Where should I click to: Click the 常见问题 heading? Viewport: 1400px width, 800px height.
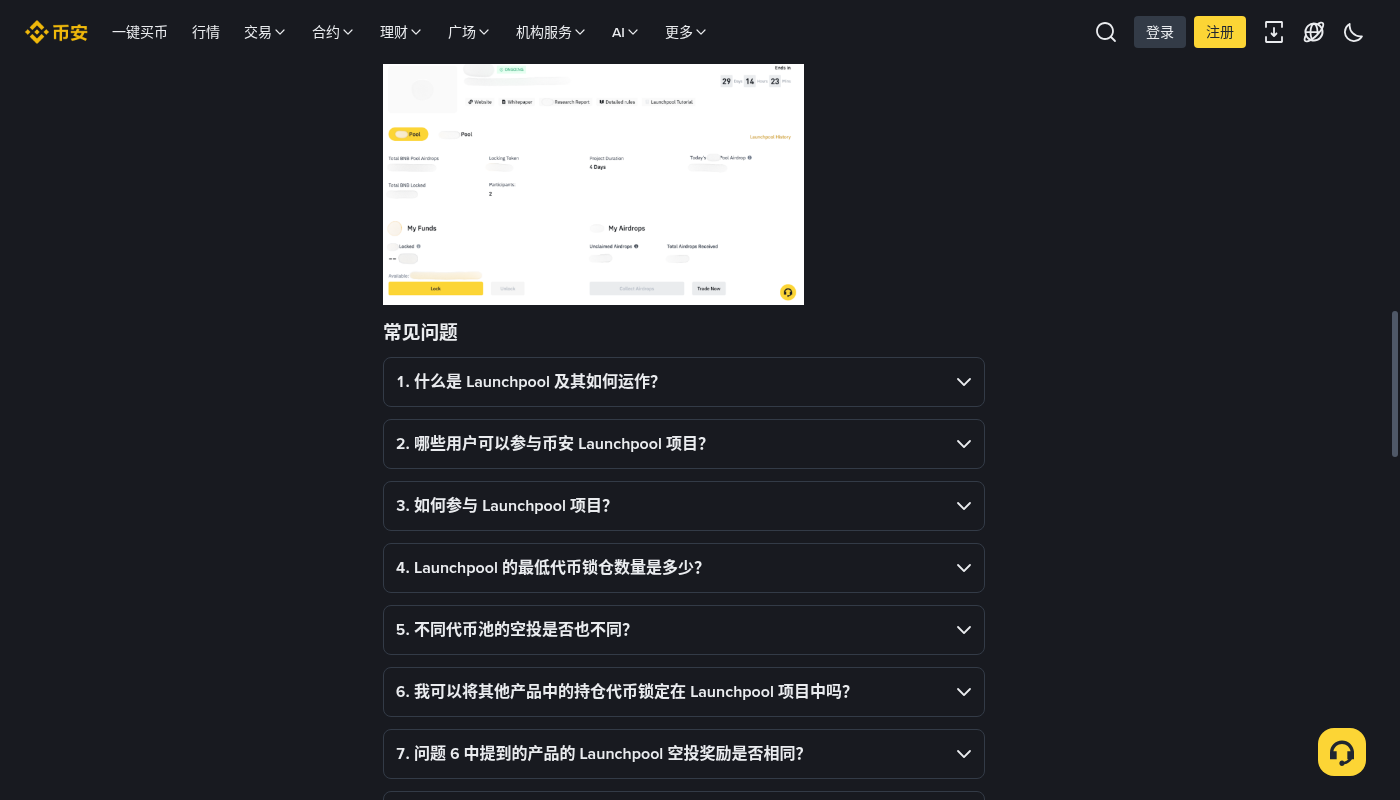[421, 332]
